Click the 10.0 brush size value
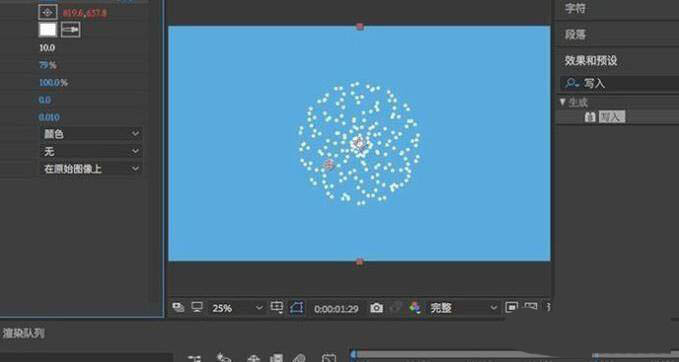Image resolution: width=679 pixels, height=362 pixels. [x=47, y=48]
